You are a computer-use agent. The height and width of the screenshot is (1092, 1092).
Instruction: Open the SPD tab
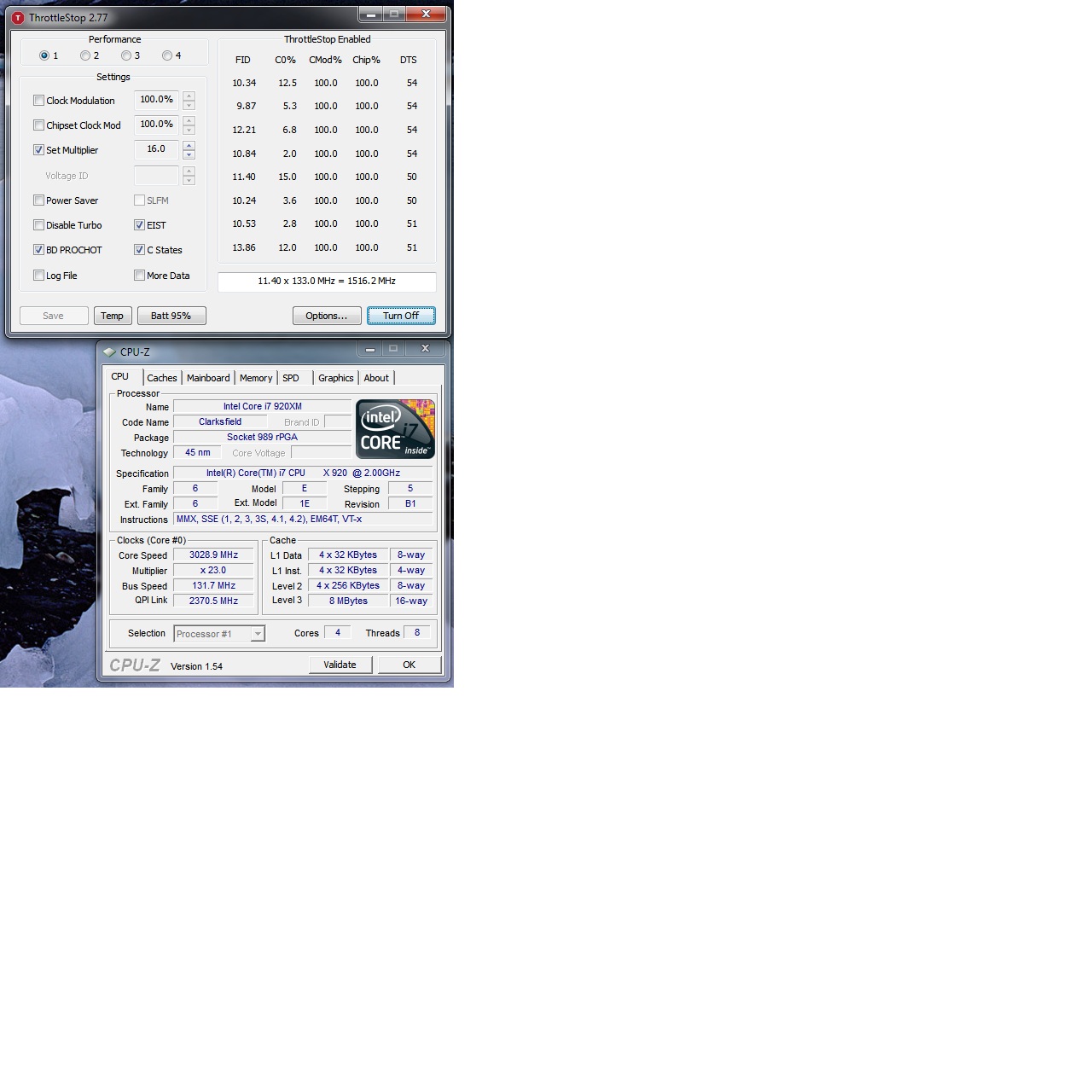coord(291,378)
